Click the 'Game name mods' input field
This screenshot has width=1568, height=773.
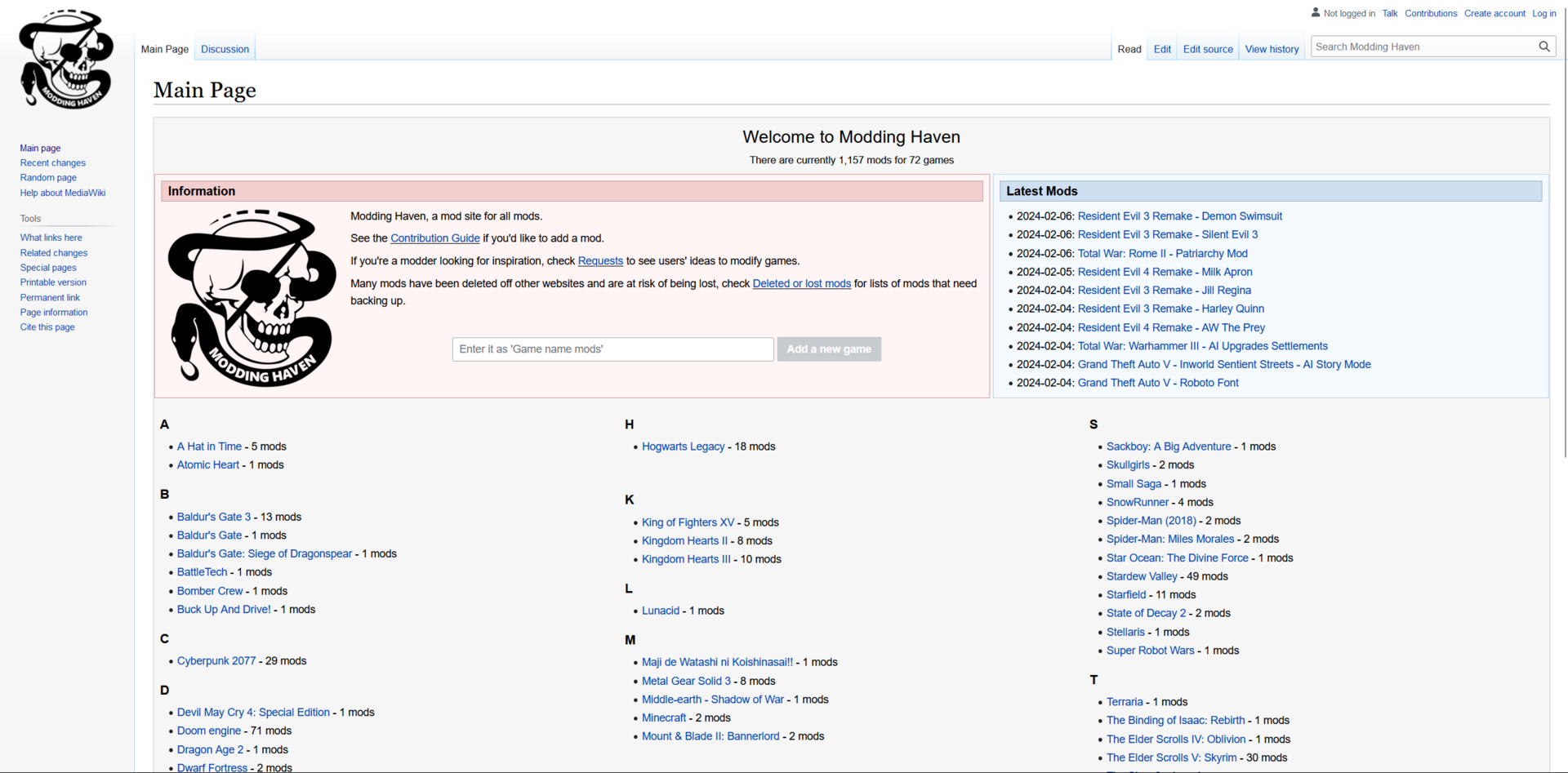pos(613,349)
